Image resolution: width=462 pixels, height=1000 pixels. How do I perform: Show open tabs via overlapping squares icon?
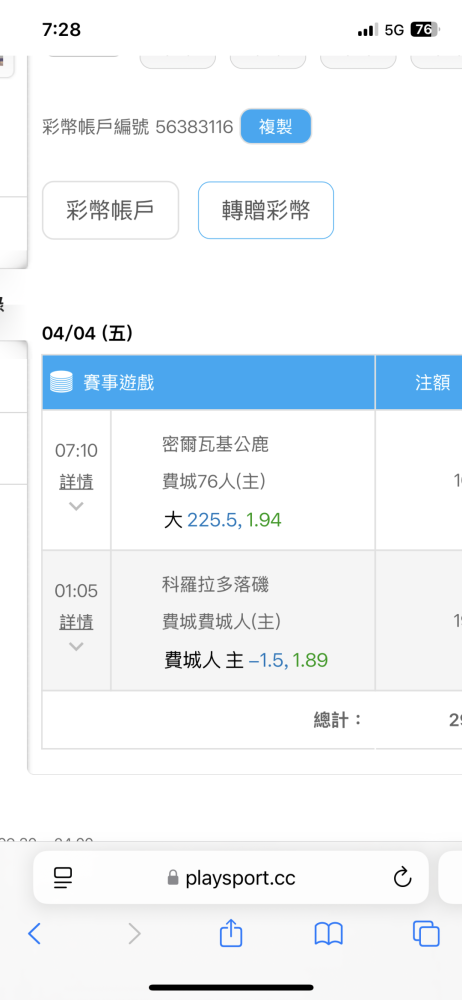[426, 934]
